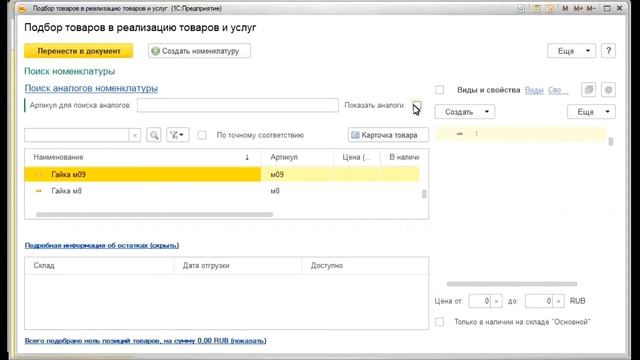Screen dimensions: 640x360
Task: Click the item icon beside Гайка м8
Action: [x=39, y=191]
